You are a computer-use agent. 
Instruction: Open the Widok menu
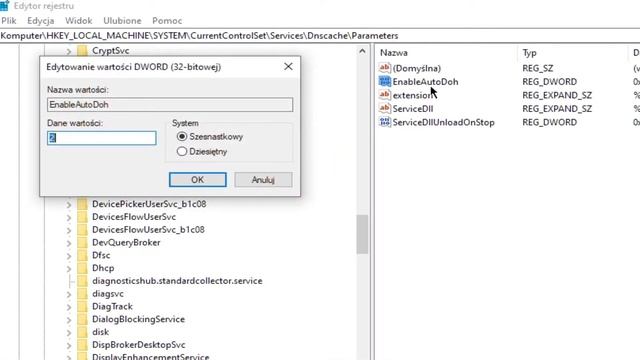(x=78, y=20)
